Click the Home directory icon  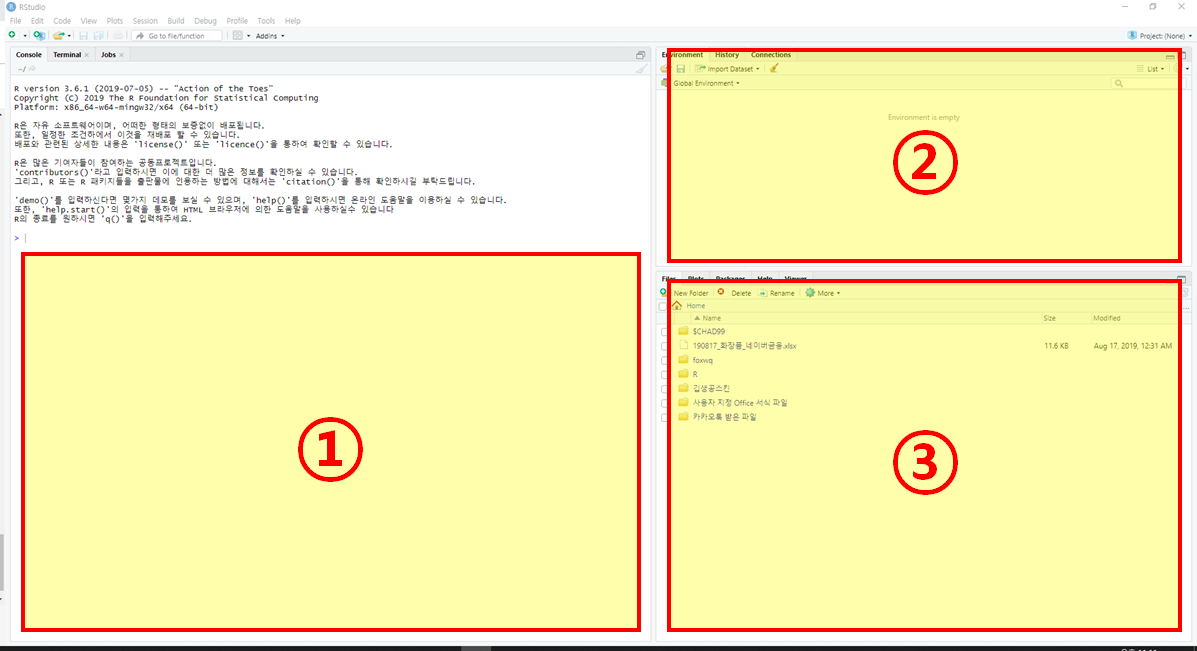pos(677,305)
